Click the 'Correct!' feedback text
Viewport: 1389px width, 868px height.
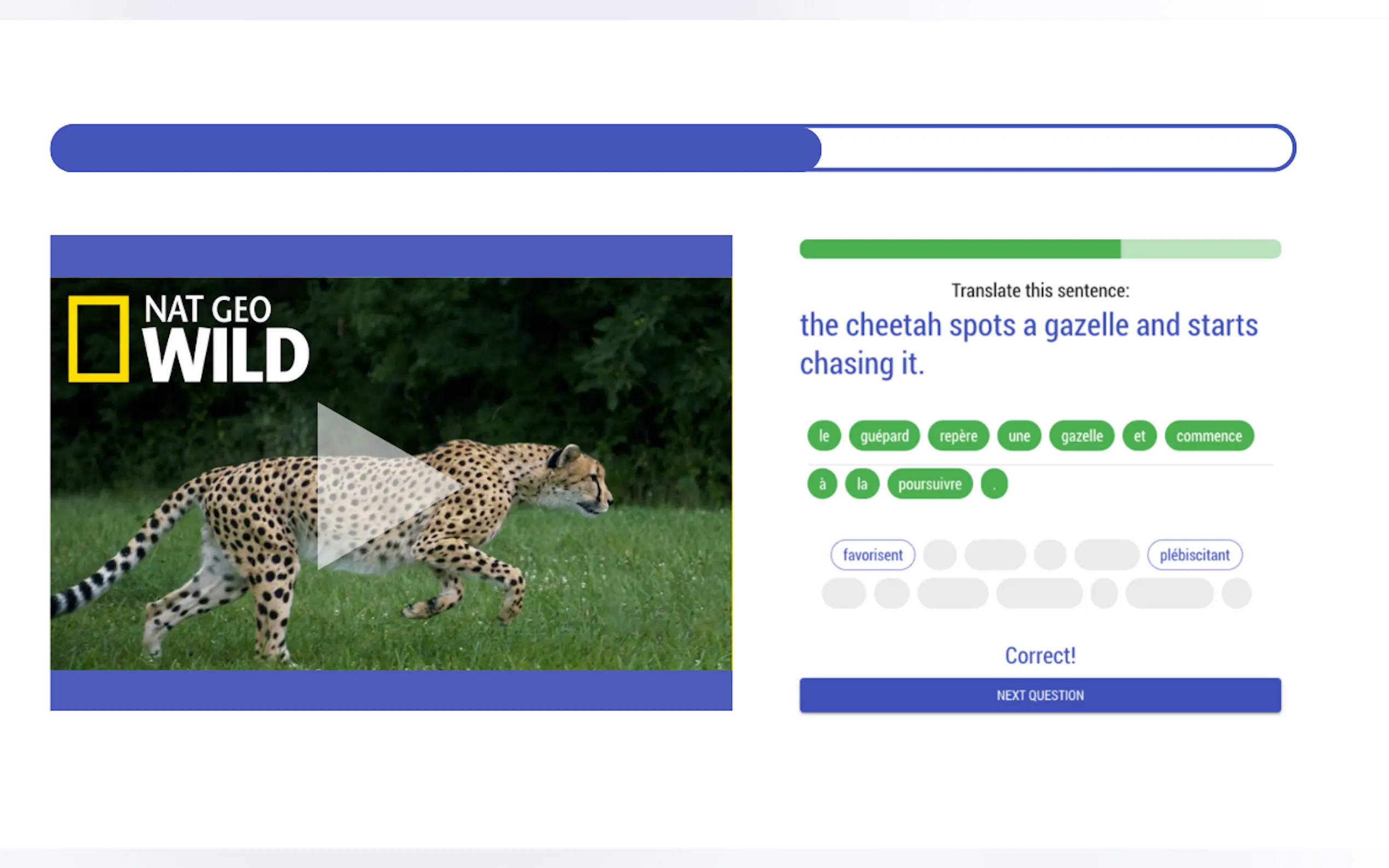point(1040,655)
